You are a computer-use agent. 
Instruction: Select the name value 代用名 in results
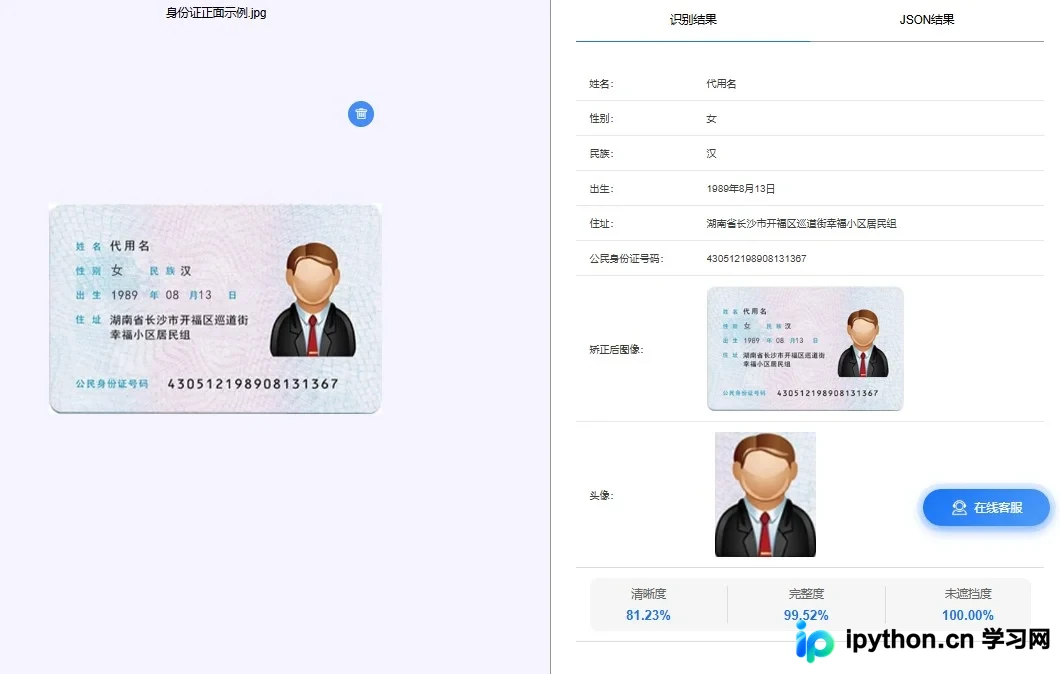pyautogui.click(x=721, y=84)
